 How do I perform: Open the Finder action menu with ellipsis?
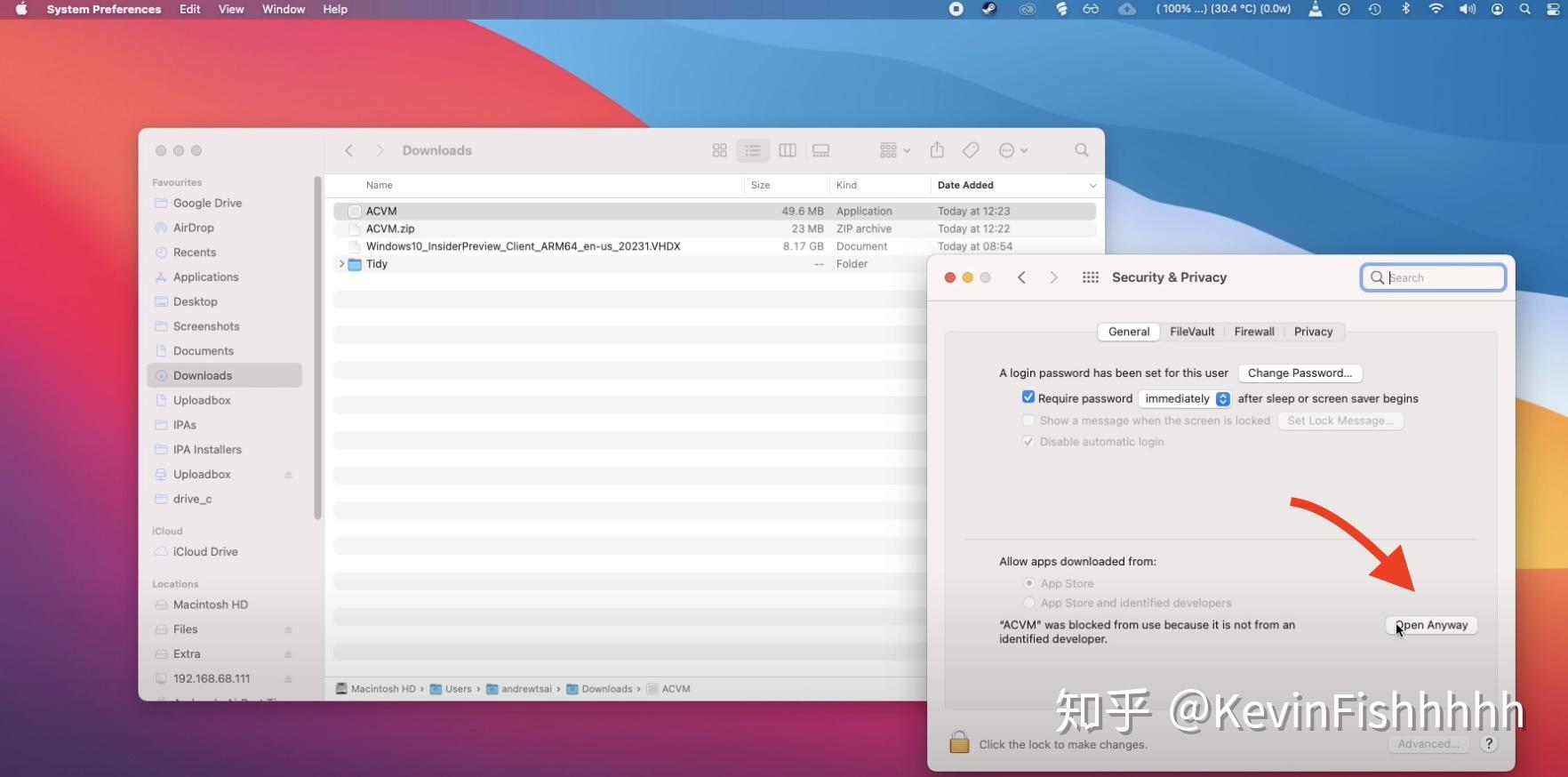1013,150
